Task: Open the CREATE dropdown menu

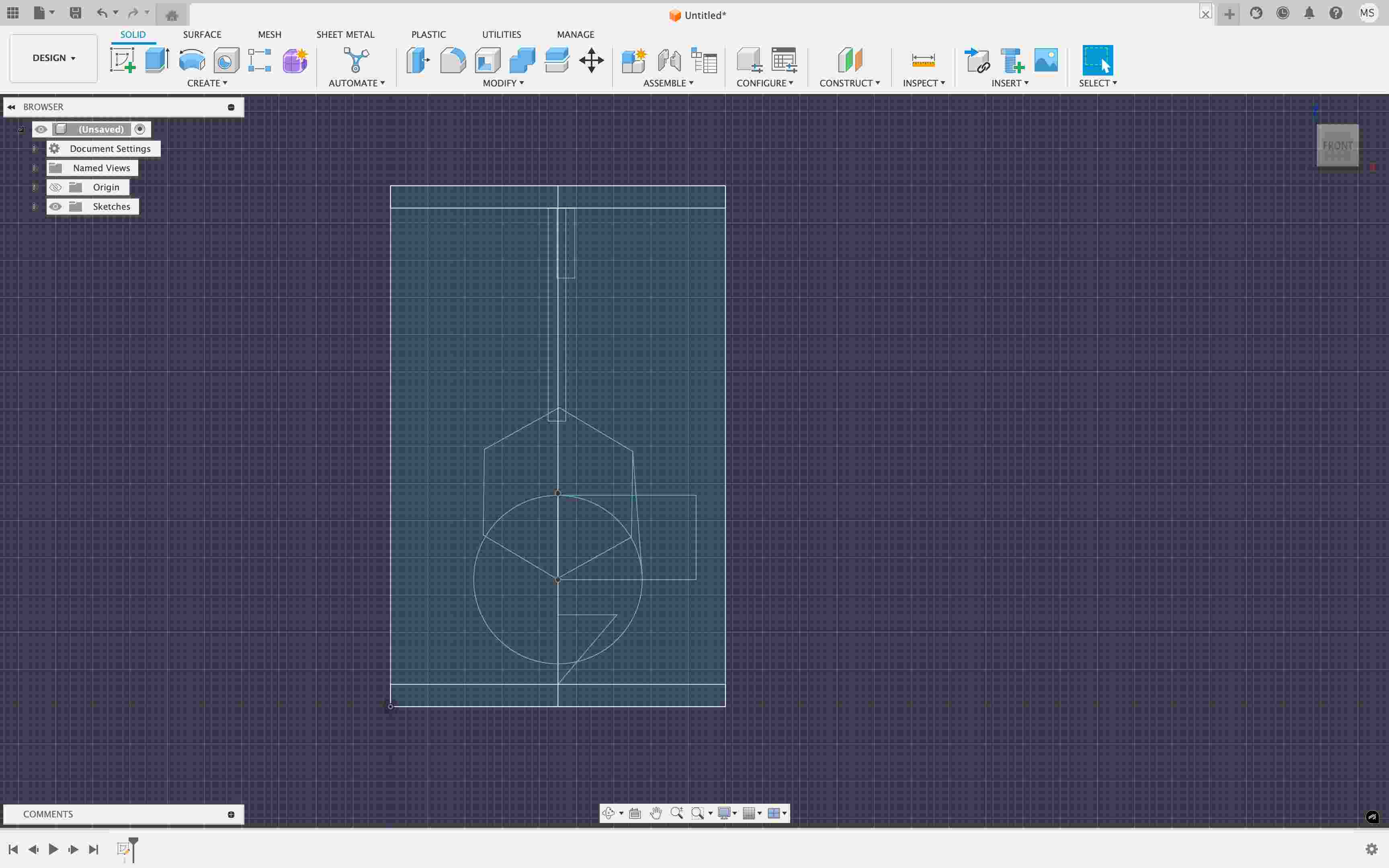Action: [x=207, y=83]
